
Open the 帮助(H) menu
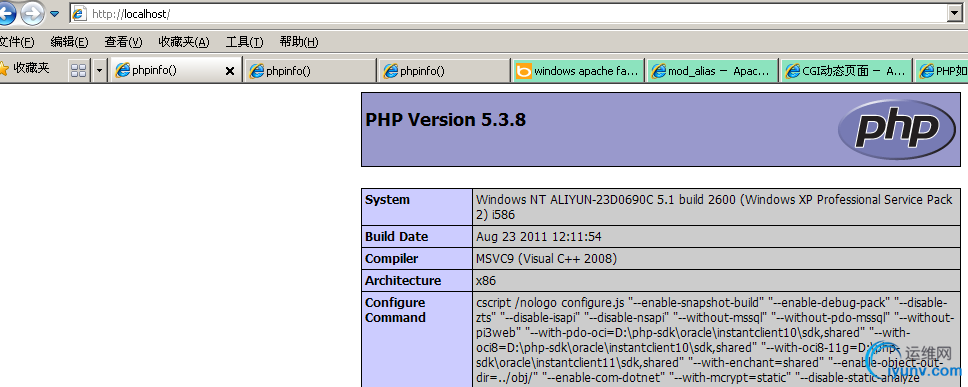point(299,42)
